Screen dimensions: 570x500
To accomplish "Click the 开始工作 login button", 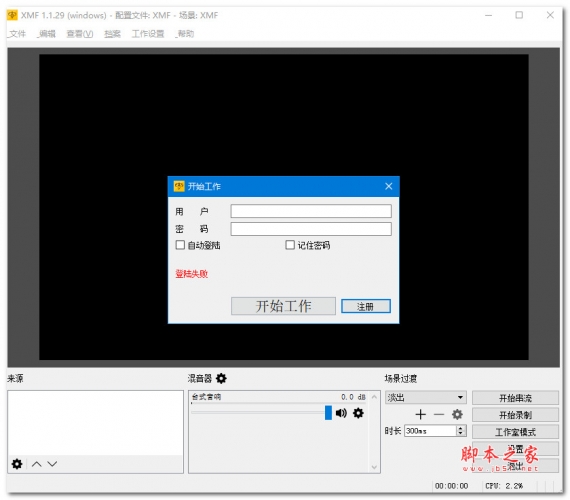I will (283, 306).
